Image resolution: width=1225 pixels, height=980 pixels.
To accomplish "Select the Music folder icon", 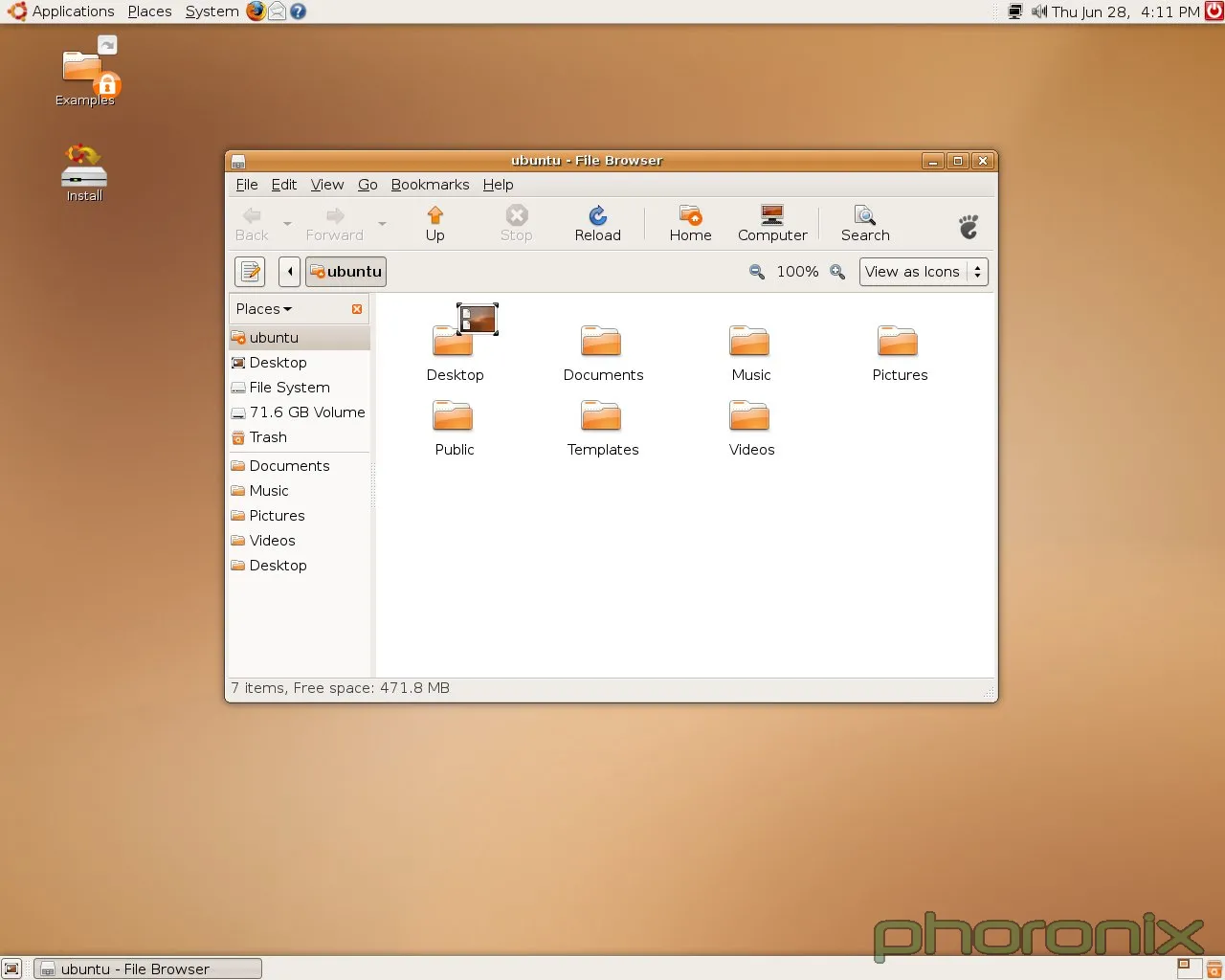I will tap(749, 340).
